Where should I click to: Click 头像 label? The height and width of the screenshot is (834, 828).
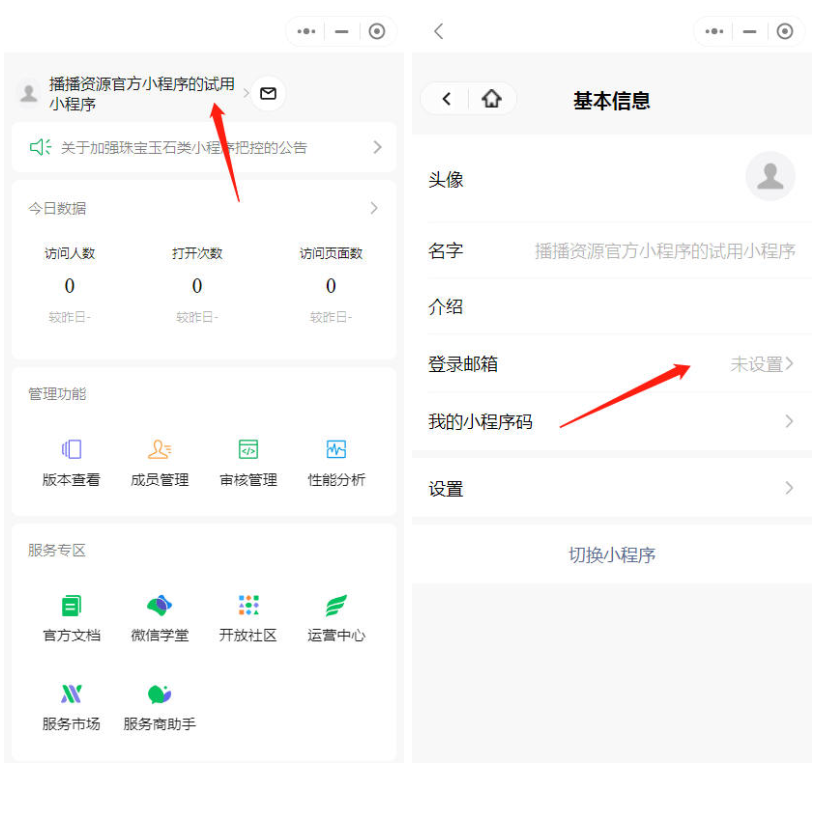click(x=446, y=180)
